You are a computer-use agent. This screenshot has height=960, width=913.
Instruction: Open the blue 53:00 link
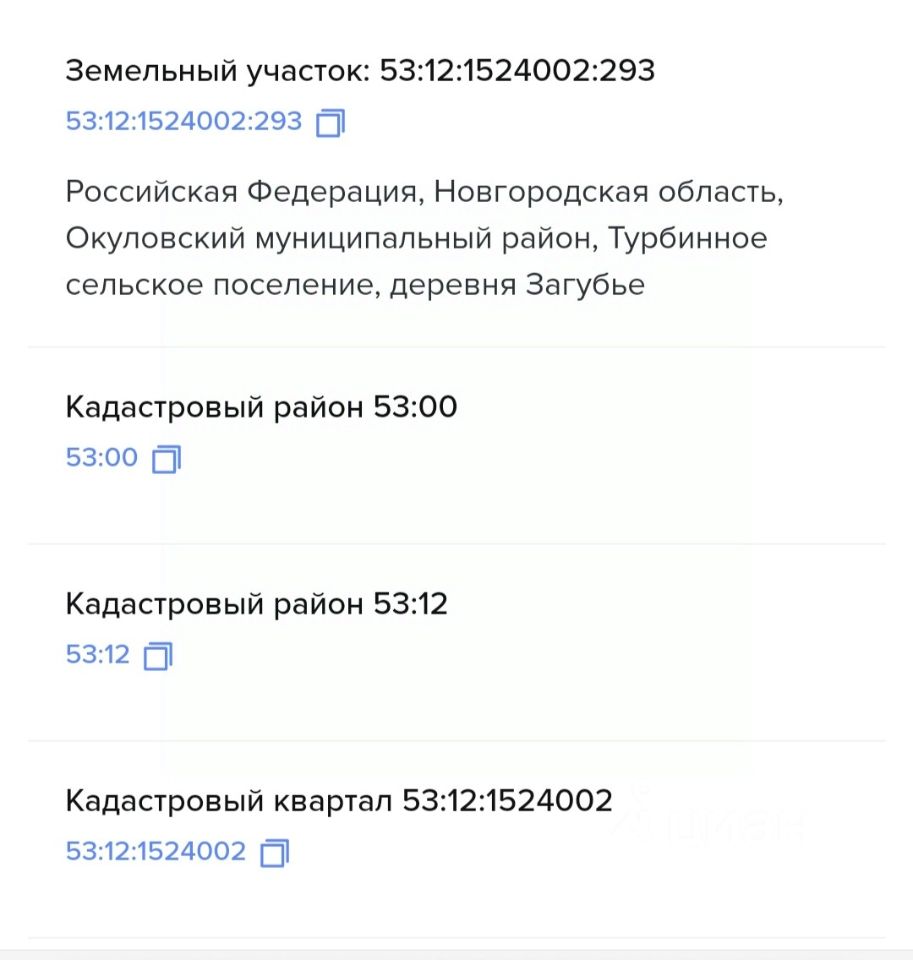click(101, 459)
